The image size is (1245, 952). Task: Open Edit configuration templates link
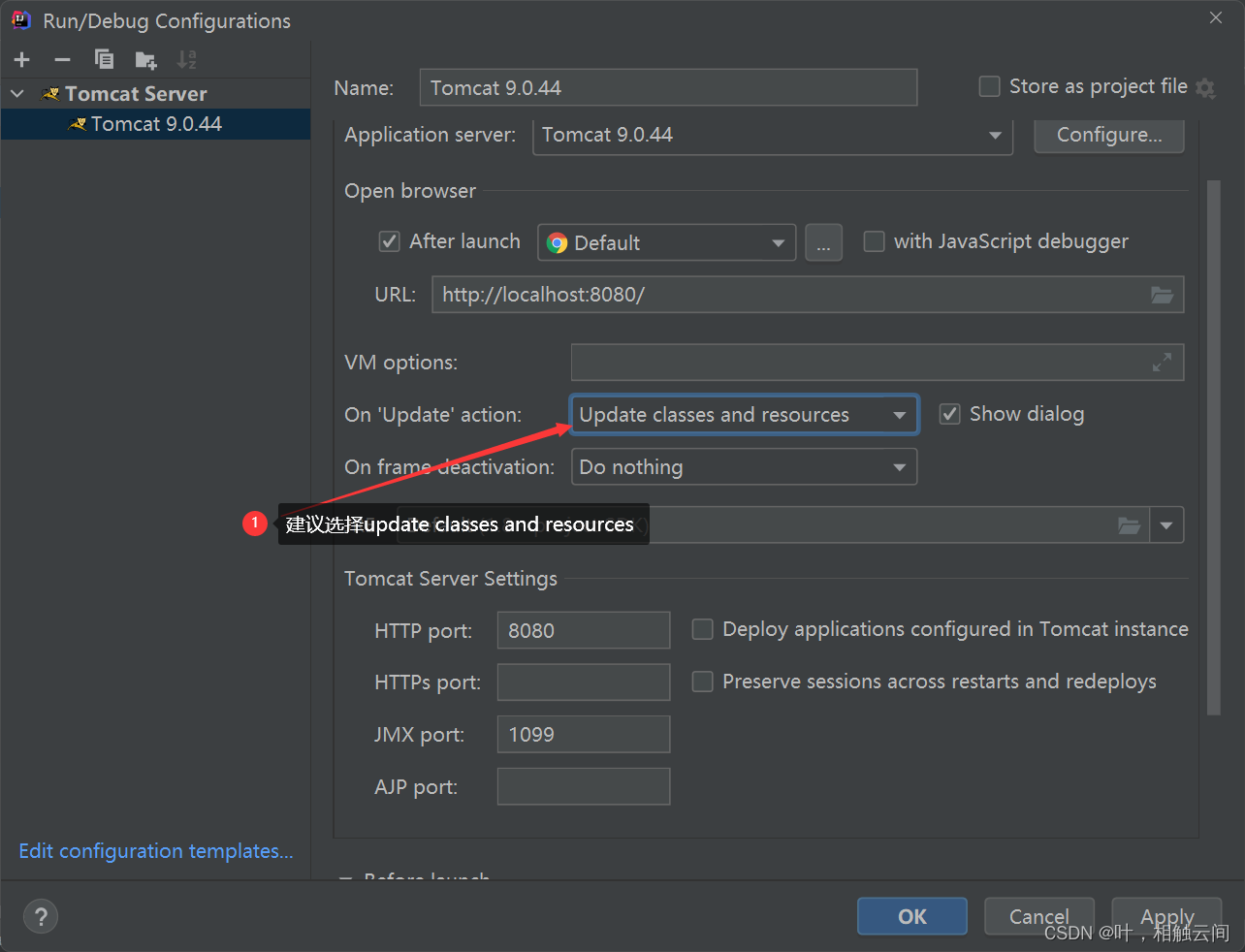click(x=156, y=851)
